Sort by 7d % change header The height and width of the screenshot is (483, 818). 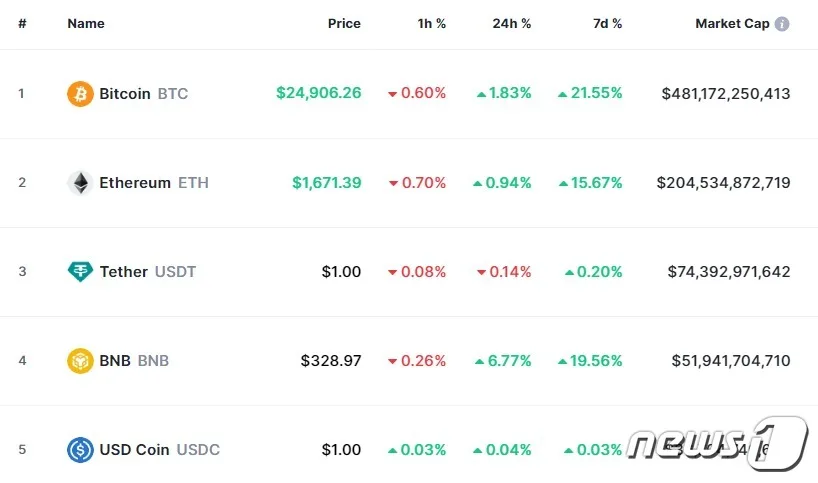pos(605,24)
